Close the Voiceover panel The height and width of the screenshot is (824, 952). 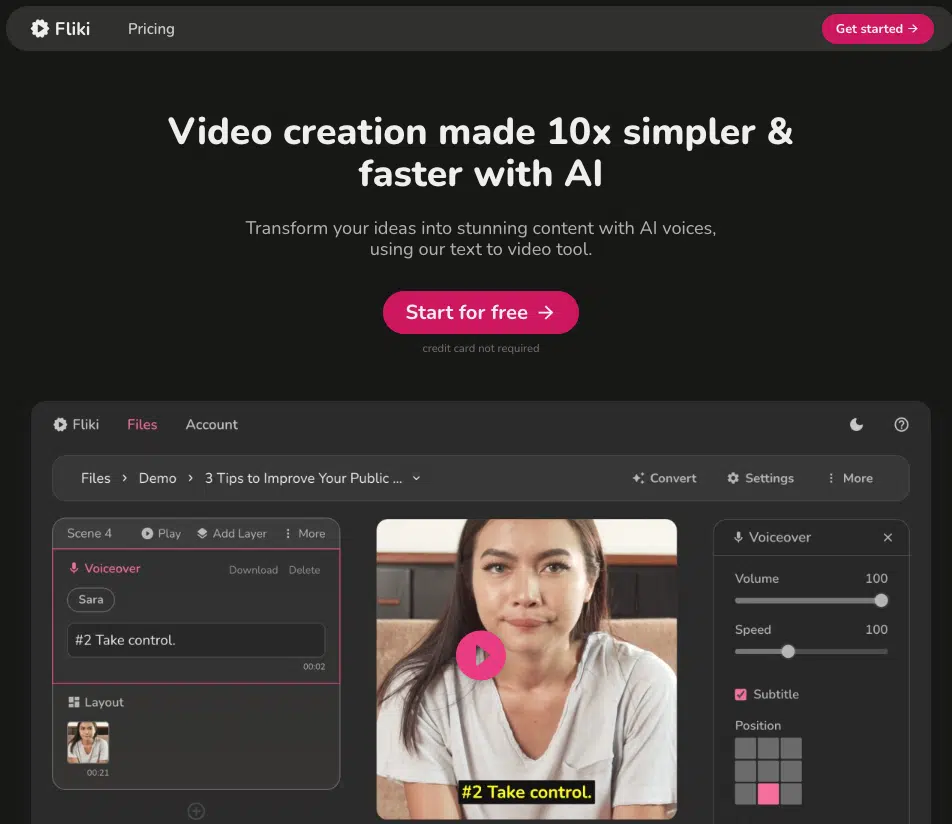(888, 537)
